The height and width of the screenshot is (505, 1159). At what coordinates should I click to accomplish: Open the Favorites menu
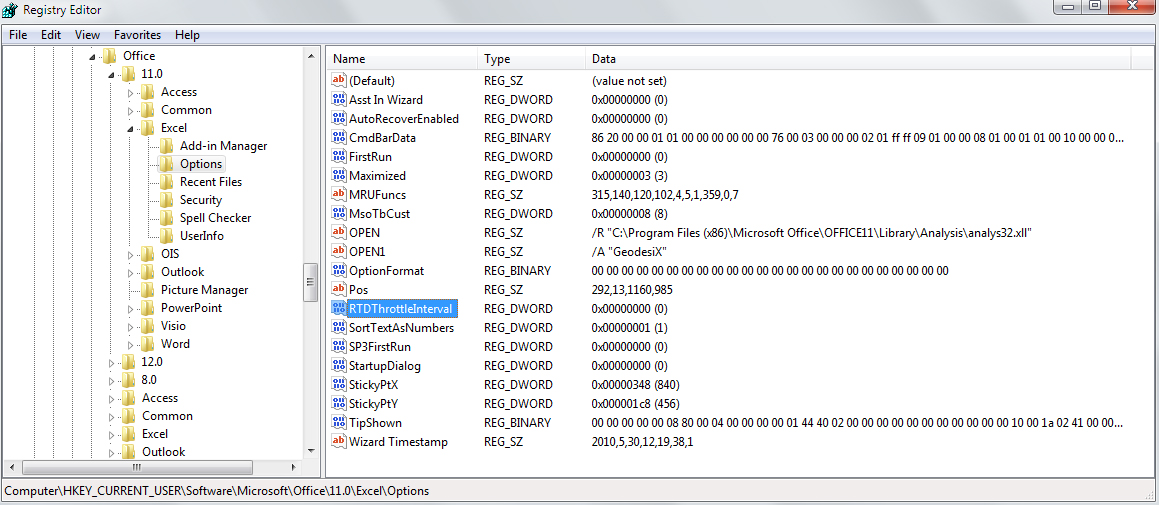pyautogui.click(x=137, y=35)
